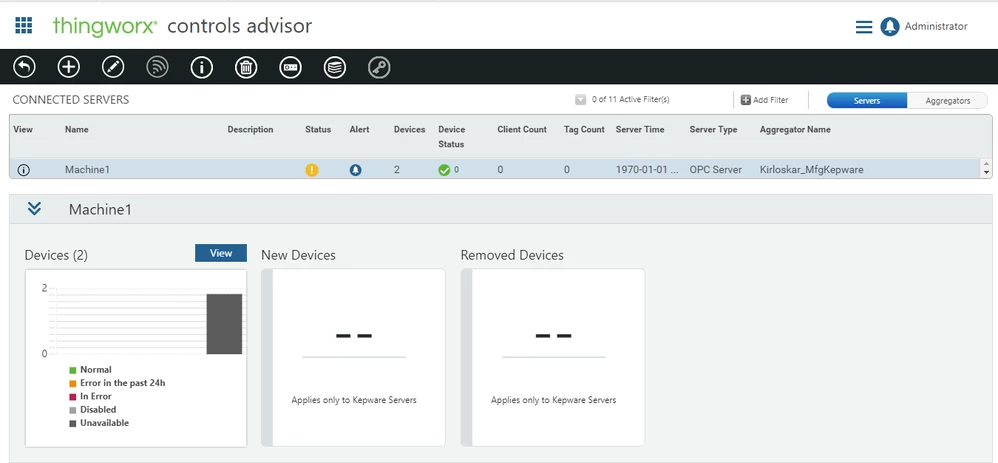Click the table scrollbar down arrow
This screenshot has width=998, height=463.
tap(987, 173)
